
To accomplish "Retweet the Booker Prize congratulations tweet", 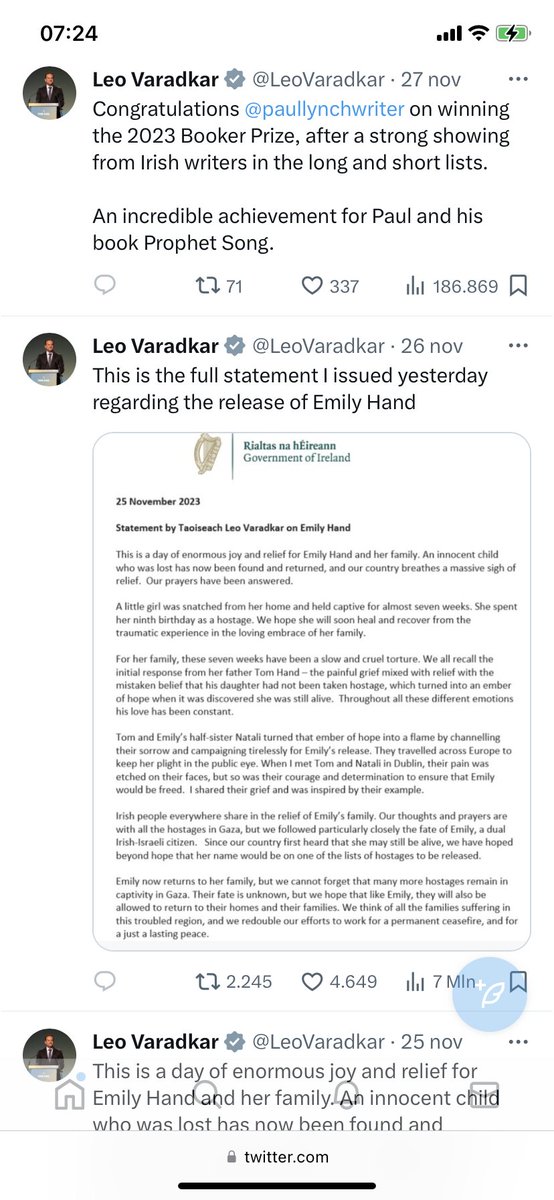I will [x=218, y=286].
